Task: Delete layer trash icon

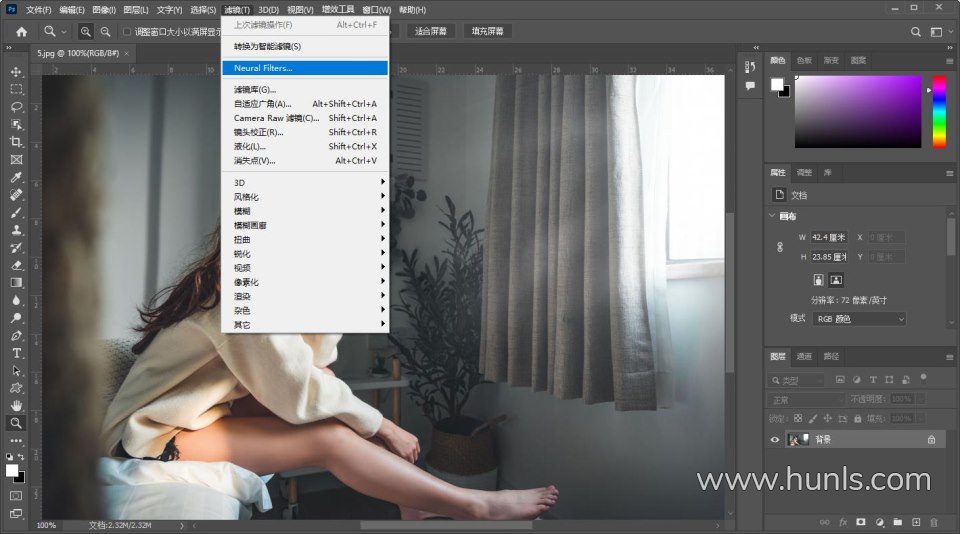Action: (x=934, y=522)
